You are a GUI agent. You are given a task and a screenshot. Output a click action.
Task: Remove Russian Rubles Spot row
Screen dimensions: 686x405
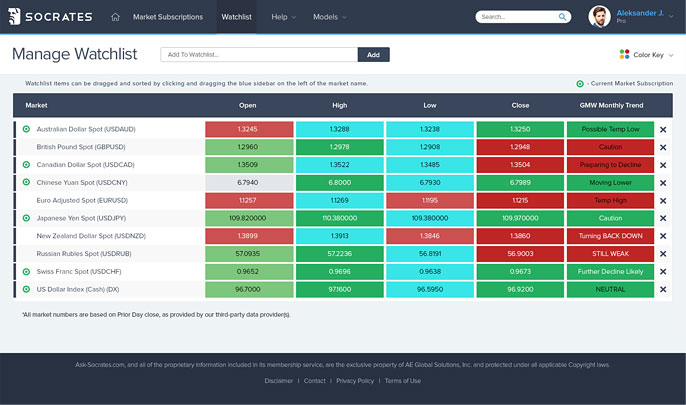663,254
